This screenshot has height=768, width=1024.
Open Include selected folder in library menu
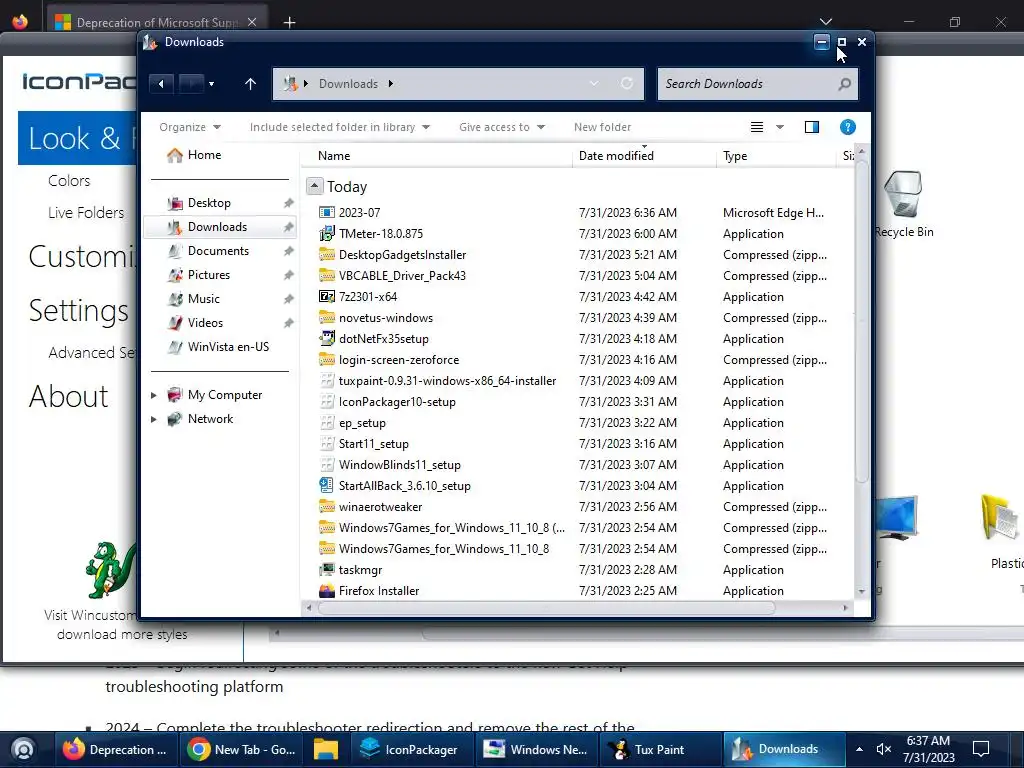(x=340, y=127)
